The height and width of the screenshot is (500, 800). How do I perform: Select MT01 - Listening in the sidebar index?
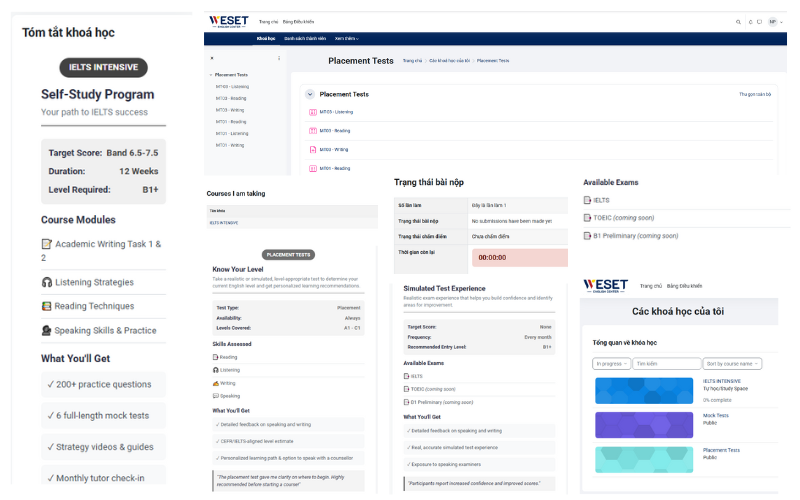[x=232, y=134]
